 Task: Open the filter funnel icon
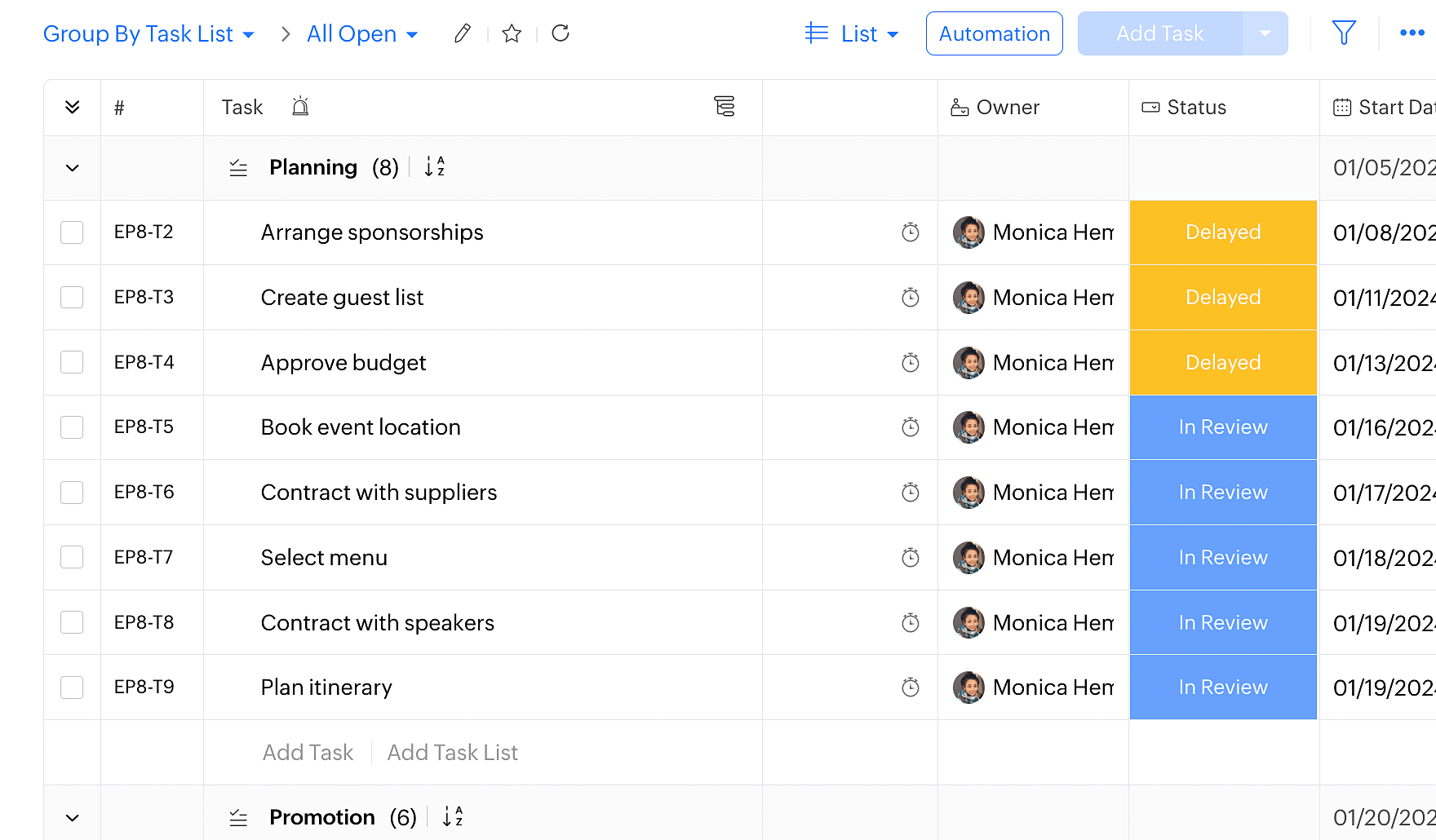click(x=1343, y=33)
